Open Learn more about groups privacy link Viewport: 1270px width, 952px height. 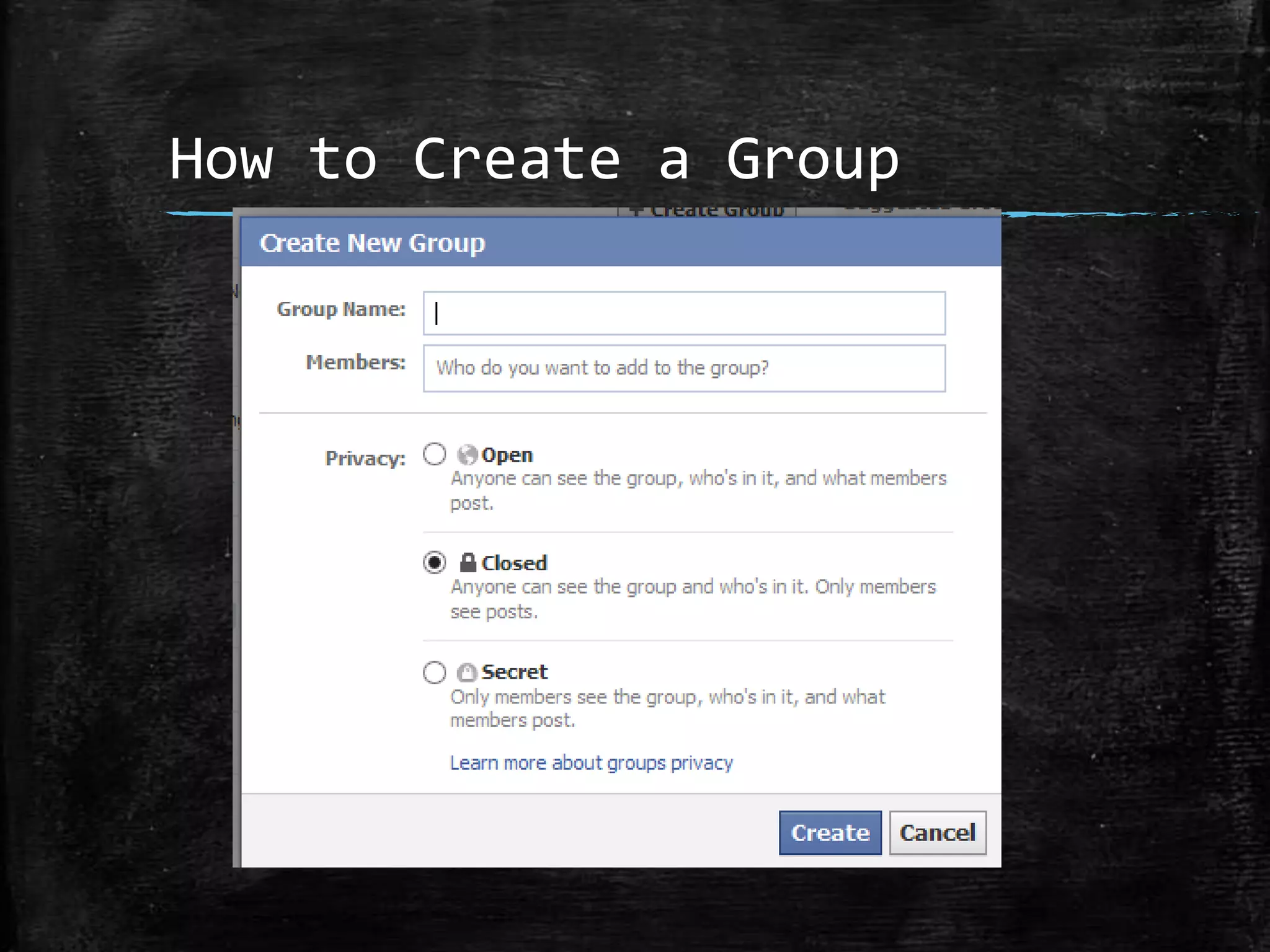point(592,763)
